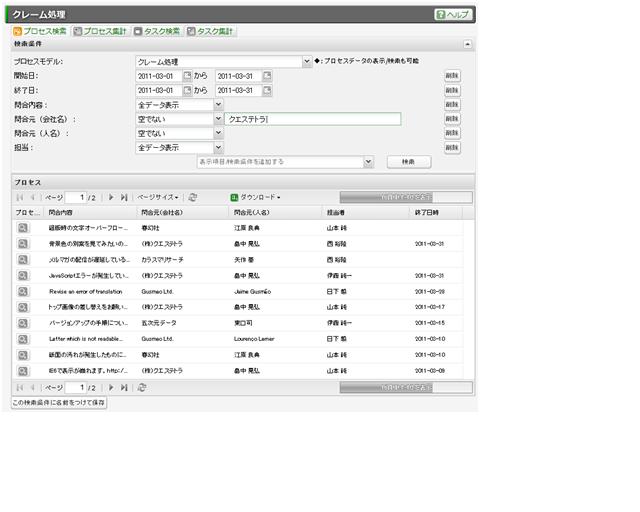Jump to last page in bottom pager
The height and width of the screenshot is (512, 640).
pyautogui.click(x=124, y=386)
